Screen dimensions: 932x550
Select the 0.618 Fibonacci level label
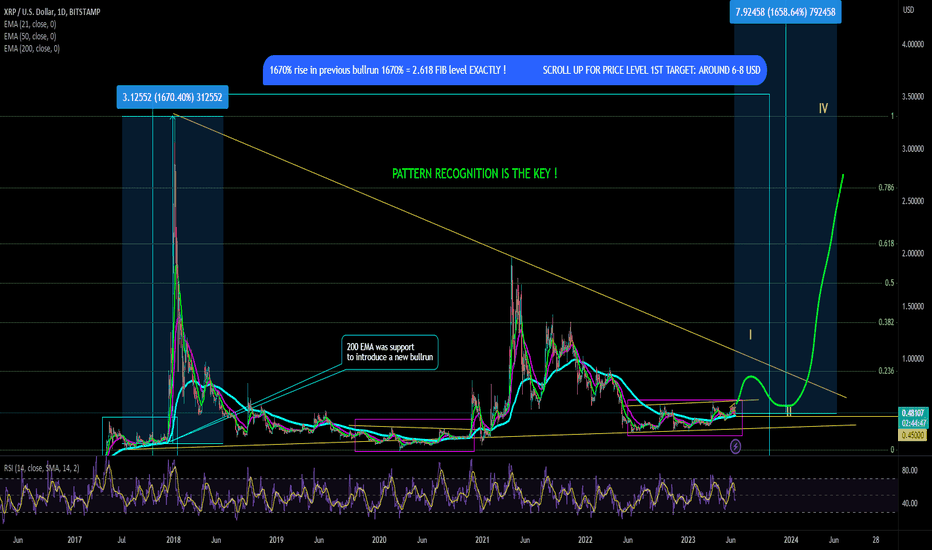click(x=886, y=243)
